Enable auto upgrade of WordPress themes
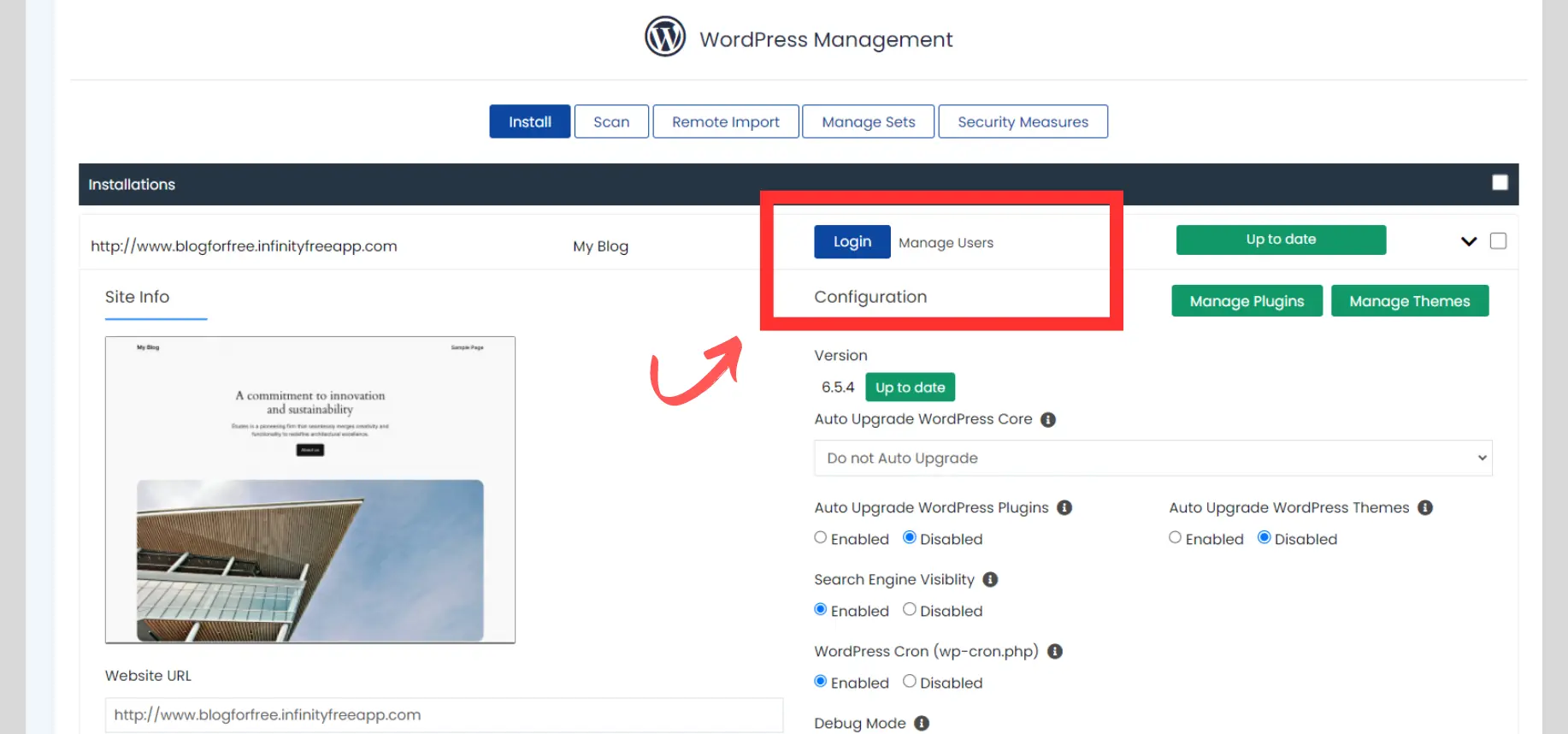The width and height of the screenshot is (1568, 734). (1176, 537)
